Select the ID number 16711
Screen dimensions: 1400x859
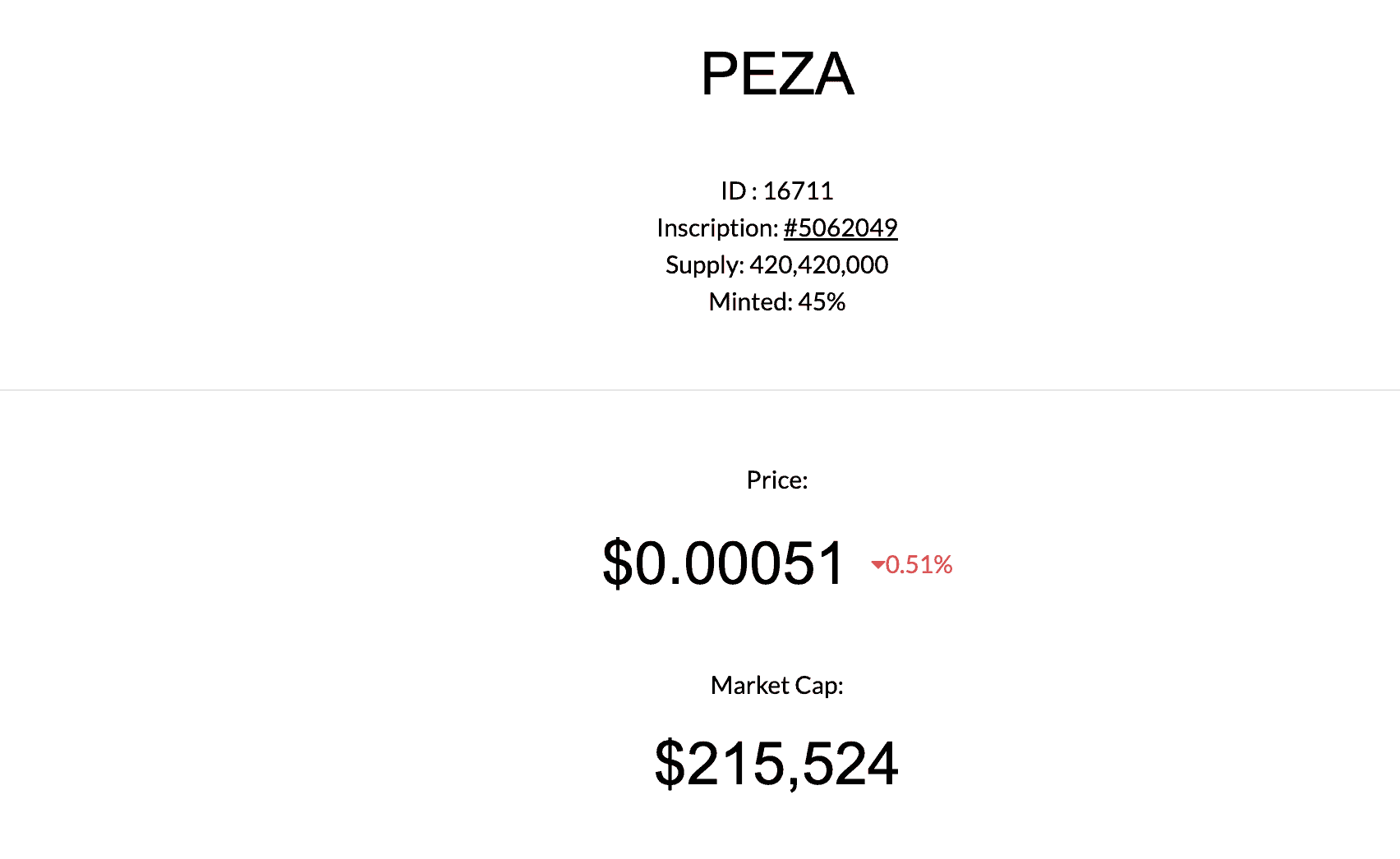[798, 191]
